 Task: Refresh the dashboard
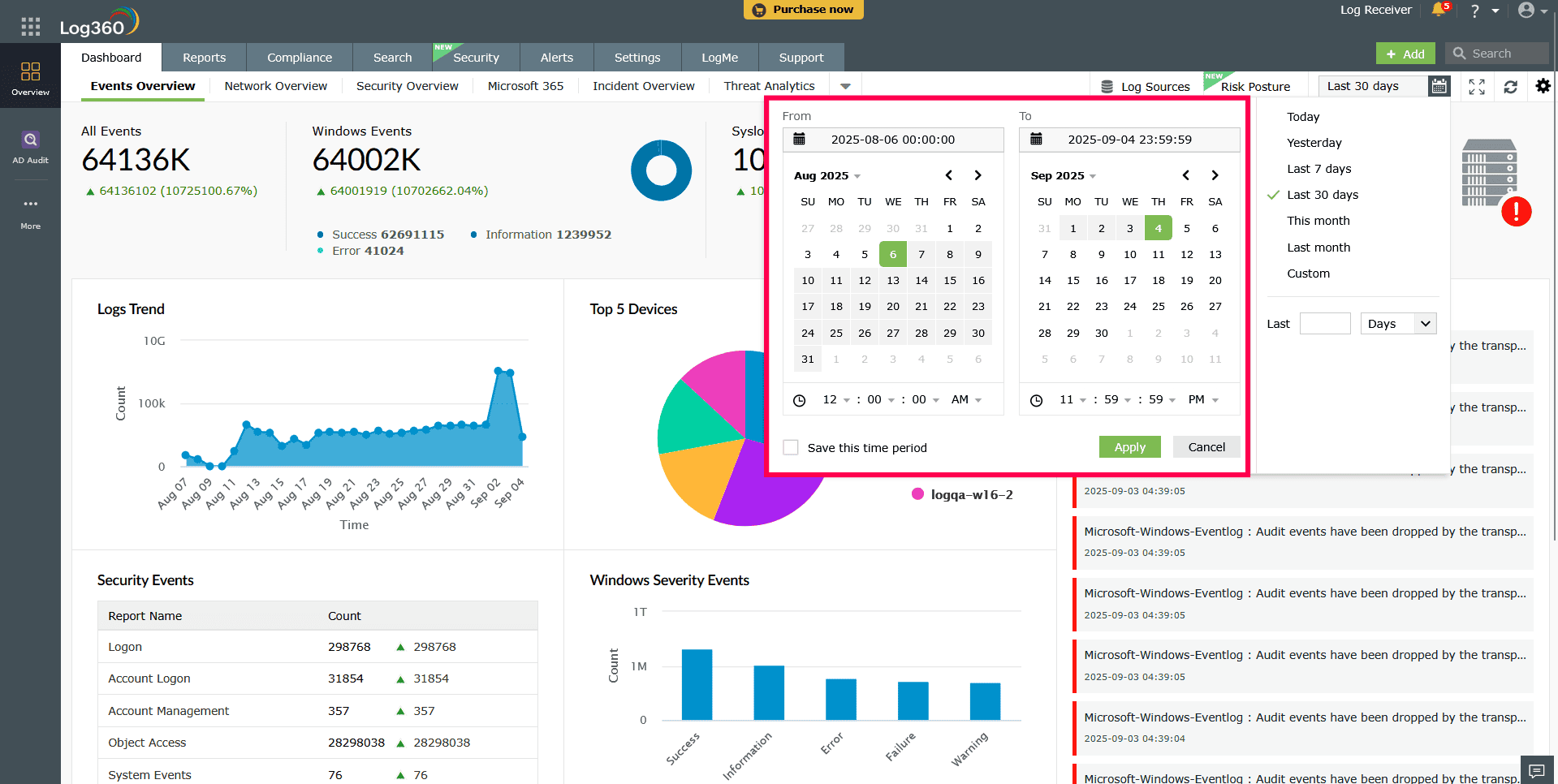coord(1510,87)
